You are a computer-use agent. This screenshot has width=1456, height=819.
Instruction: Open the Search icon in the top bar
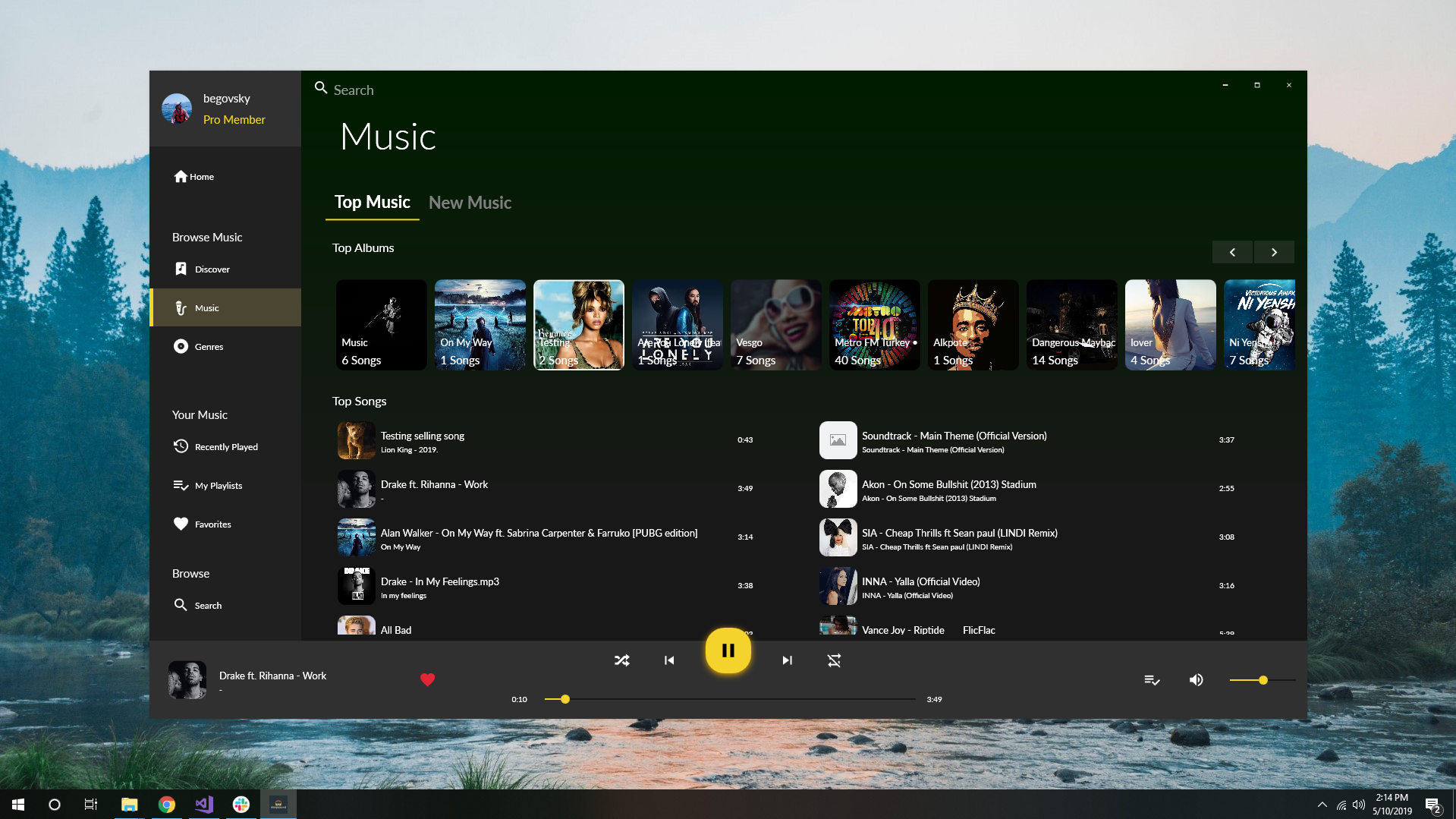pyautogui.click(x=320, y=88)
